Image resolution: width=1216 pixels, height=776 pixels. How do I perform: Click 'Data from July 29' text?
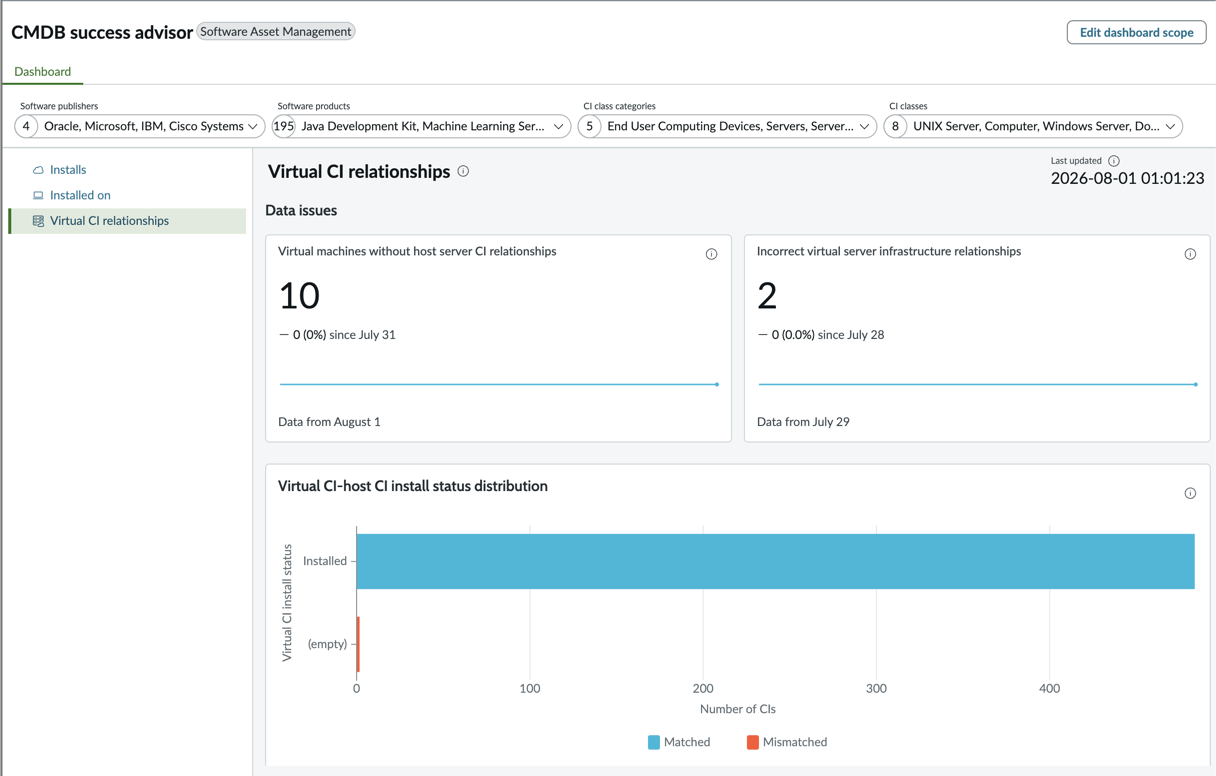coord(803,422)
